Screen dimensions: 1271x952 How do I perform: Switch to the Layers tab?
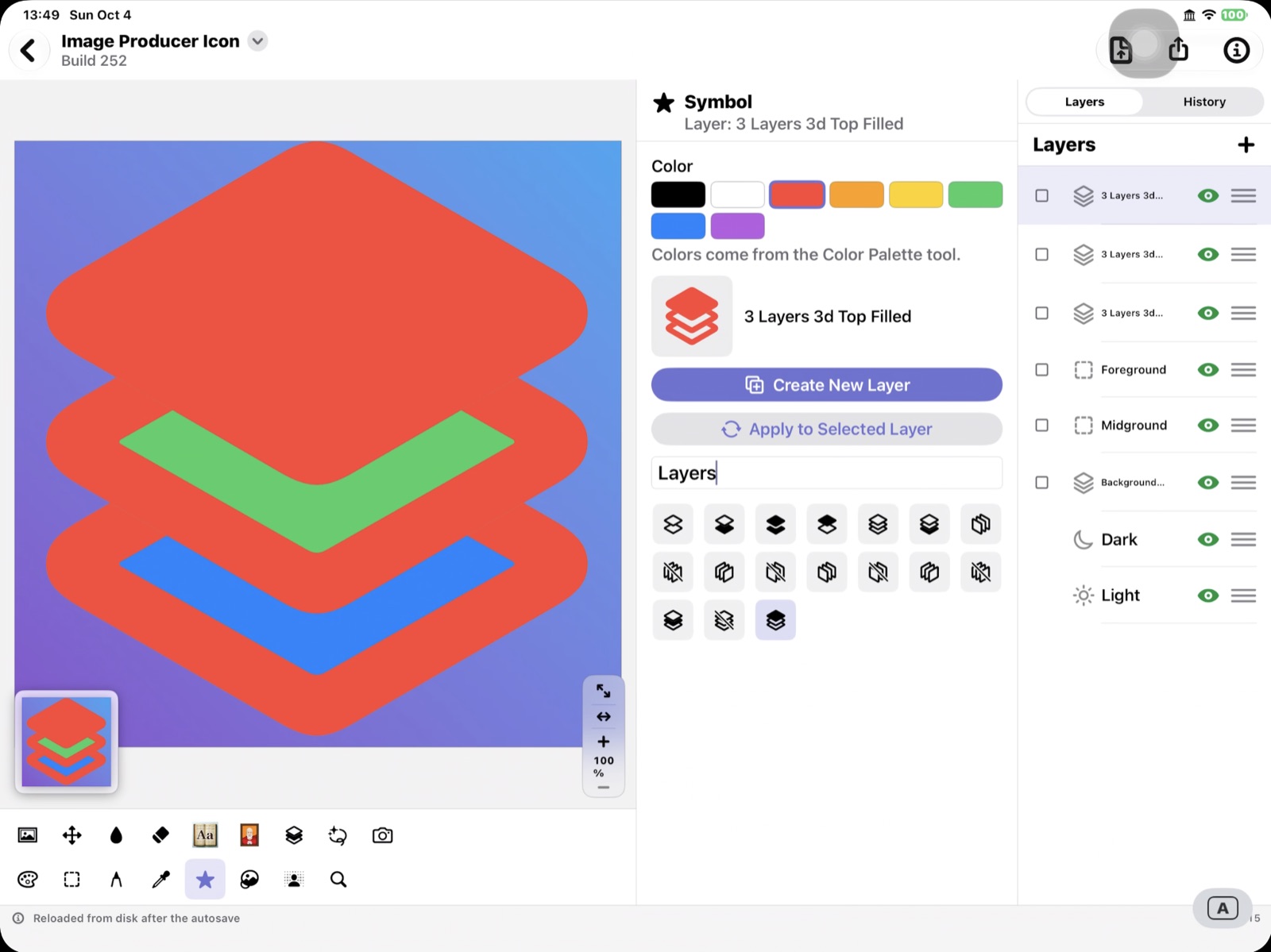(1084, 102)
